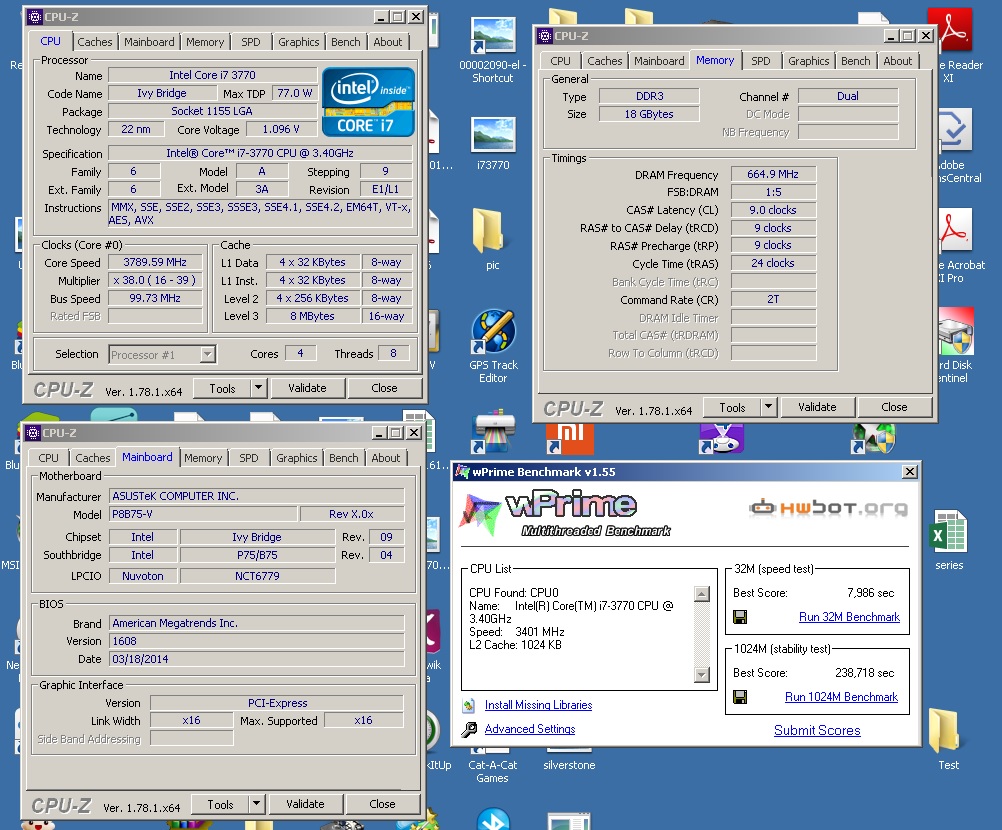The height and width of the screenshot is (830, 1002).
Task: Switch to the CPU tab in the Mainboard window
Action: coord(48,458)
